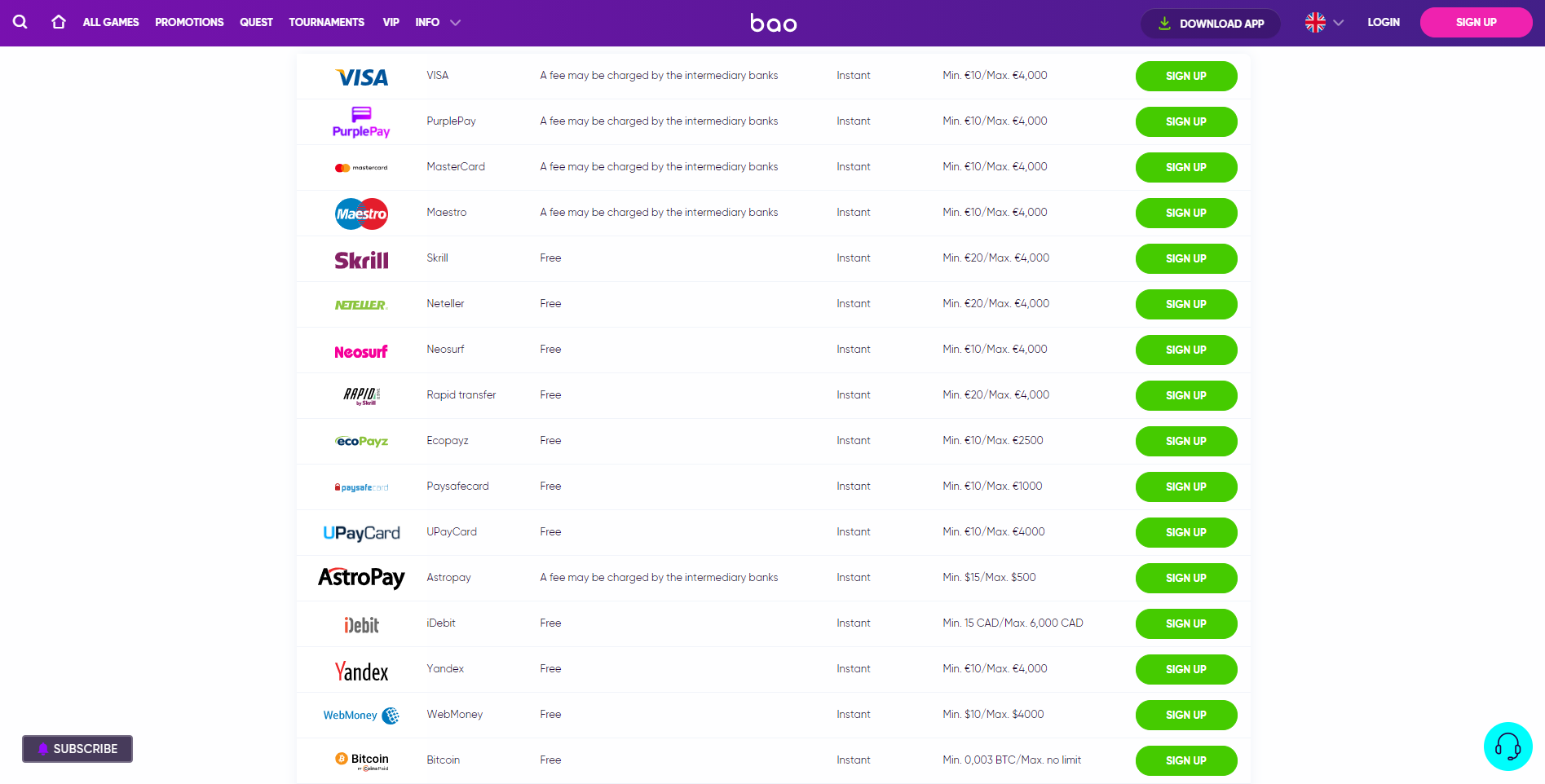
Task: Click the Skrill logo
Action: click(x=361, y=260)
